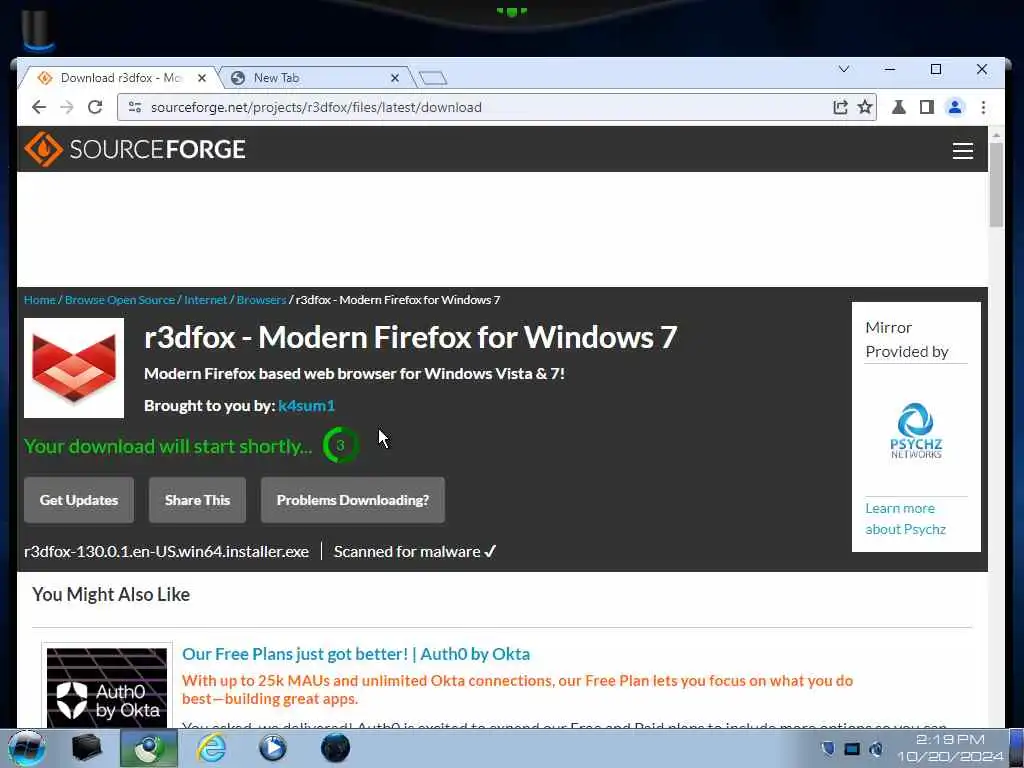Click the share page icon in address bar
The height and width of the screenshot is (768, 1024).
click(x=840, y=107)
